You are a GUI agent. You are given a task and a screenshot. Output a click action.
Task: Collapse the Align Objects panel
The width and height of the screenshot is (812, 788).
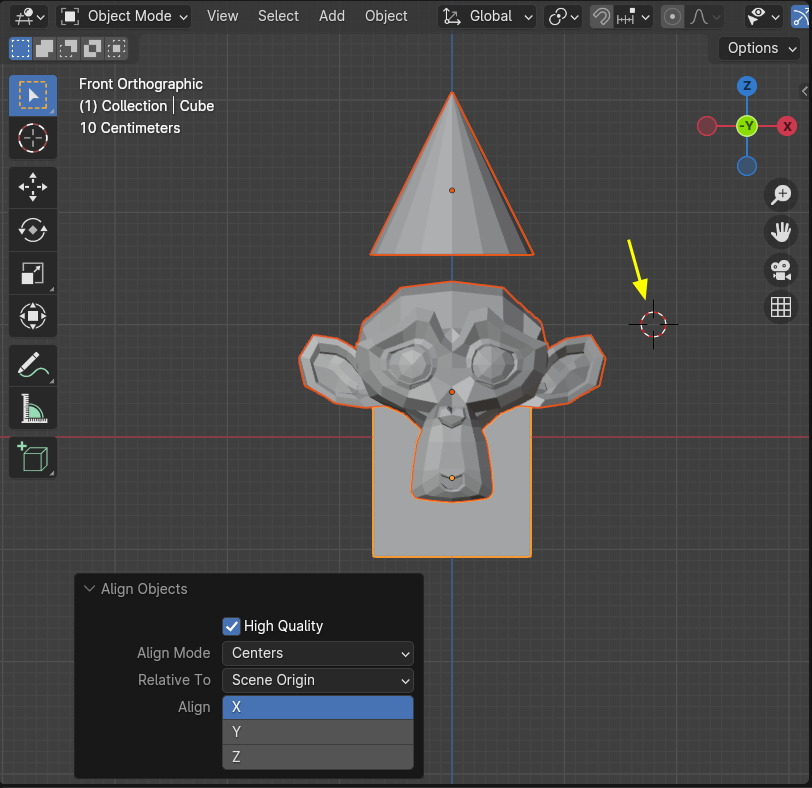click(x=90, y=589)
